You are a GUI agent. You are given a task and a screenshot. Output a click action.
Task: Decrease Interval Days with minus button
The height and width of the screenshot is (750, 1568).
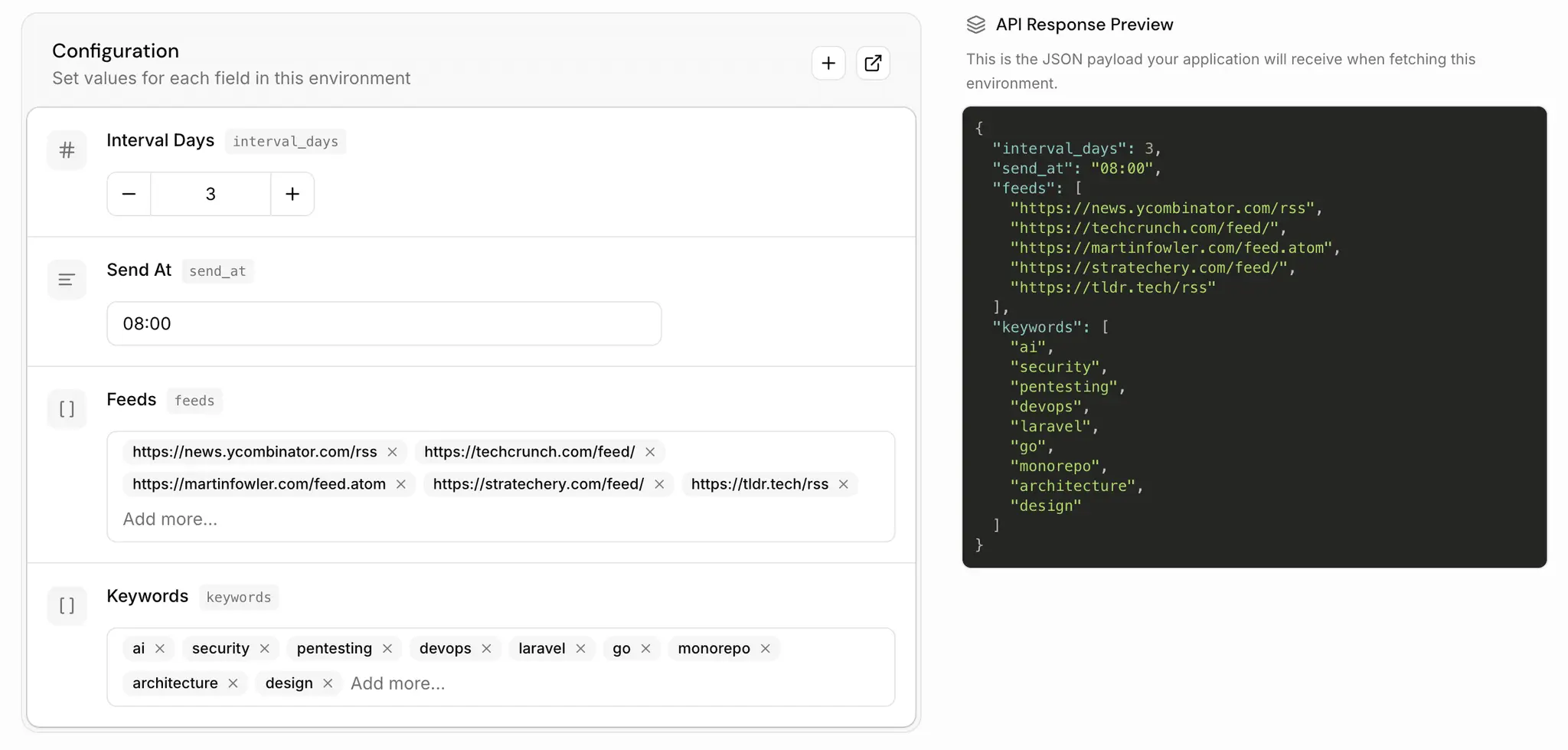pyautogui.click(x=129, y=194)
